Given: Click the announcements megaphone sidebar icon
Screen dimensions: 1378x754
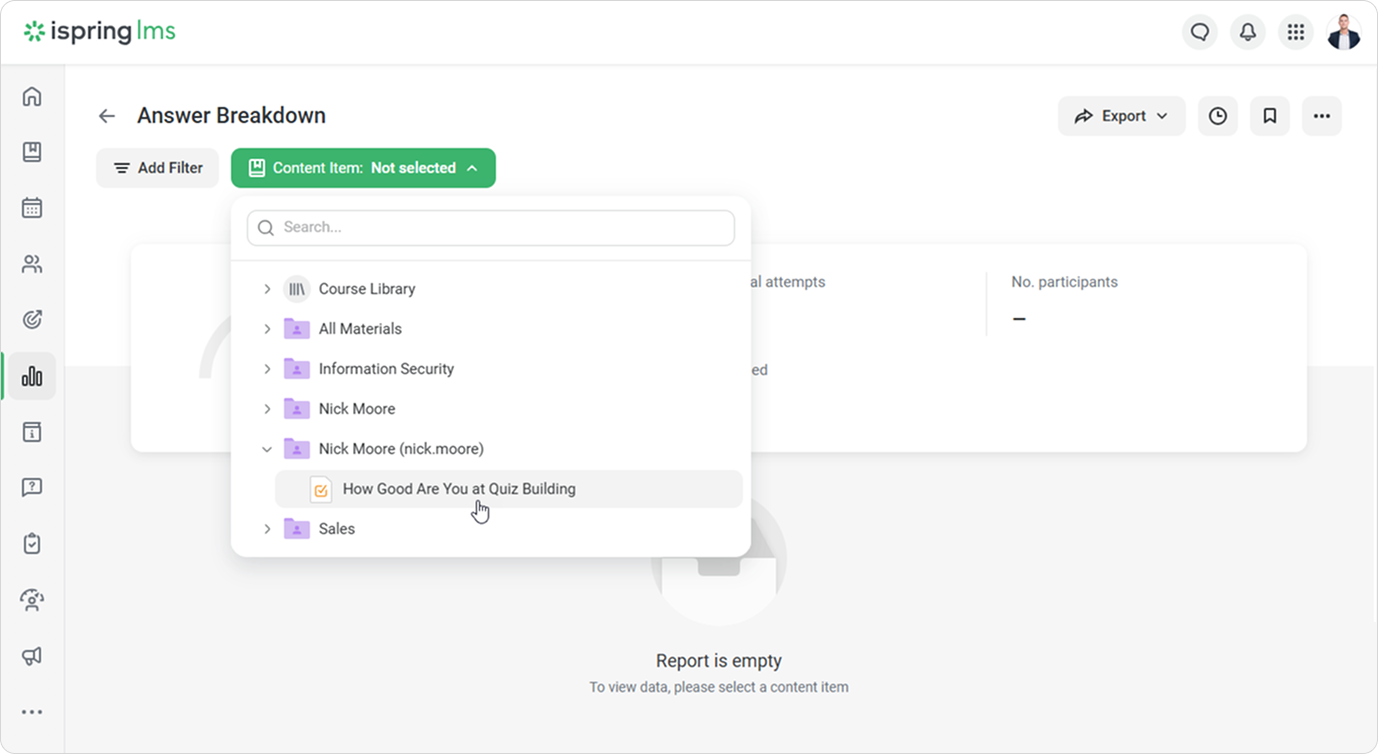Looking at the screenshot, I should [x=32, y=656].
